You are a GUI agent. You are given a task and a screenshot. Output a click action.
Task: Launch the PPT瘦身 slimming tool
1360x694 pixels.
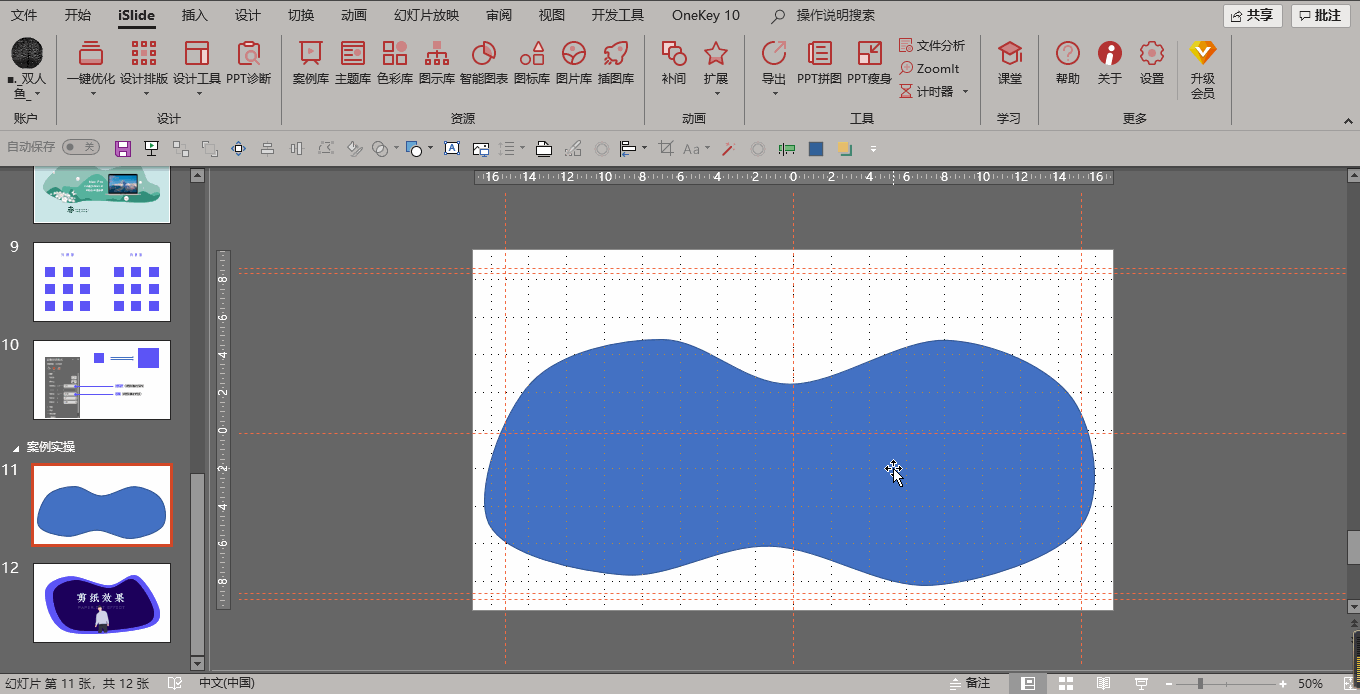[869, 62]
